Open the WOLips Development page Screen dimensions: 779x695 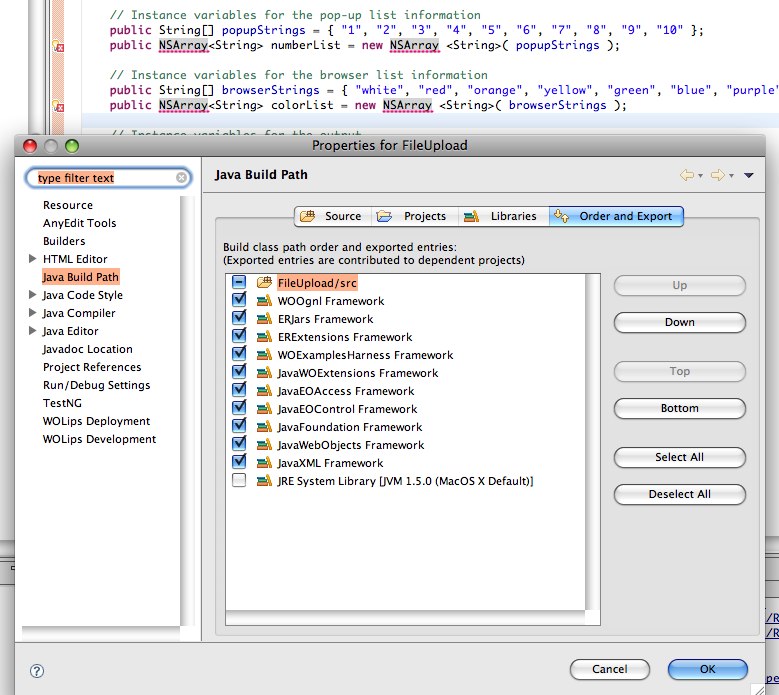point(99,439)
